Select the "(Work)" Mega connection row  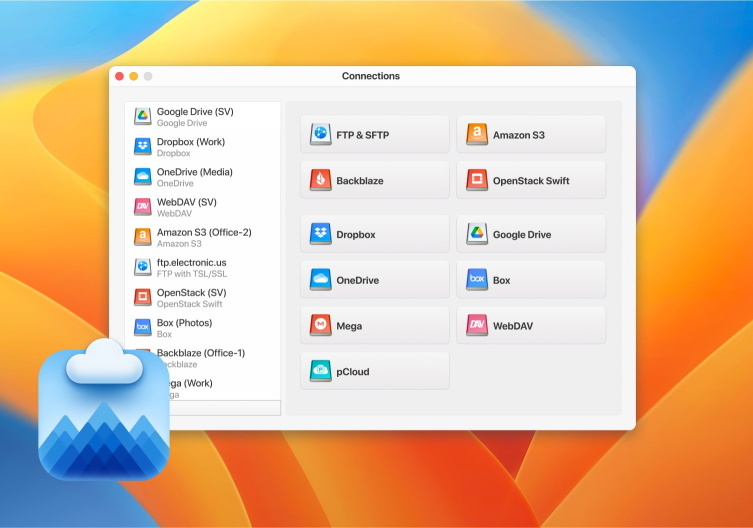pyautogui.click(x=198, y=383)
